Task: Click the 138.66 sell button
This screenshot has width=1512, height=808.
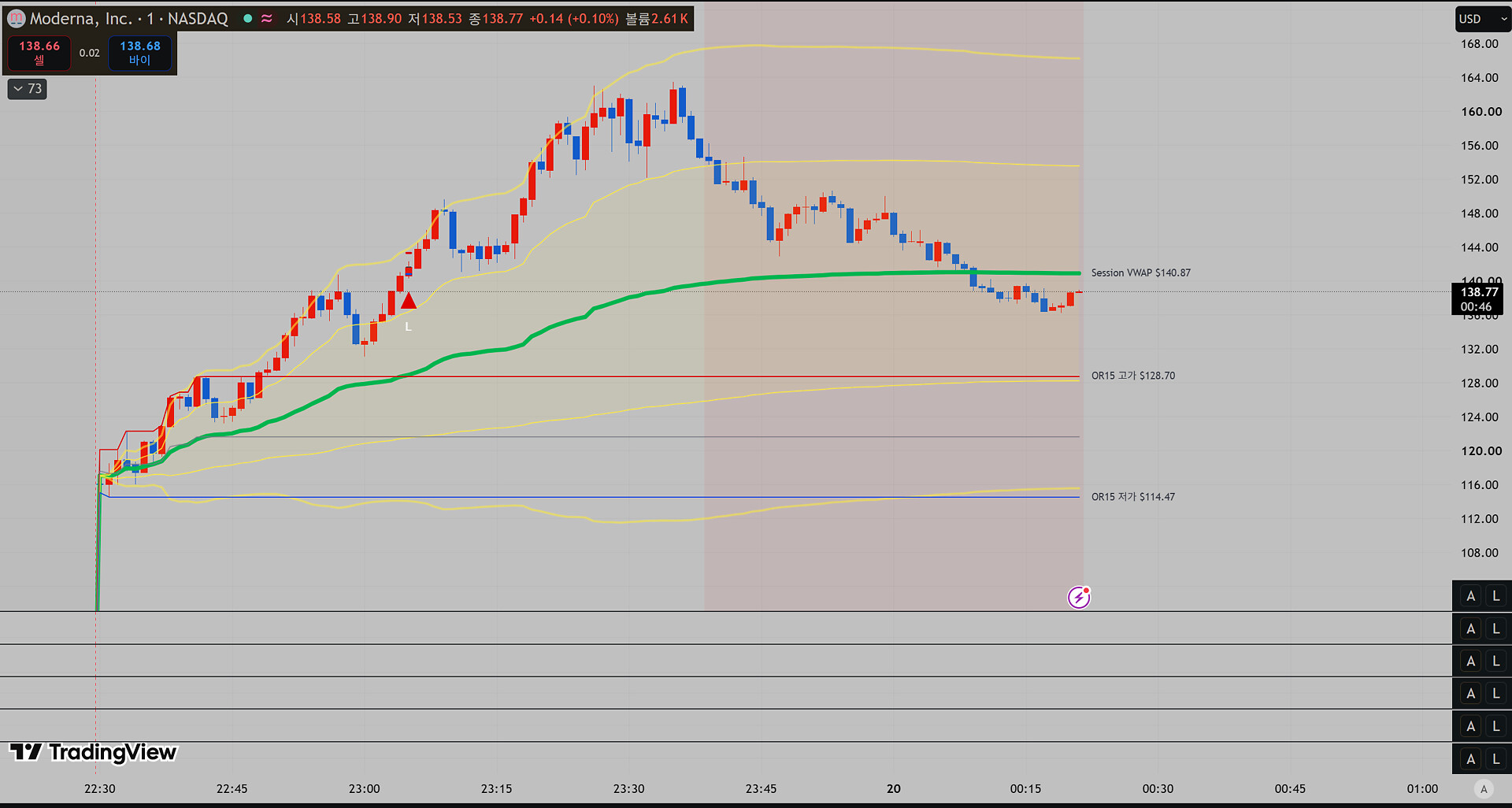Action: pos(39,53)
